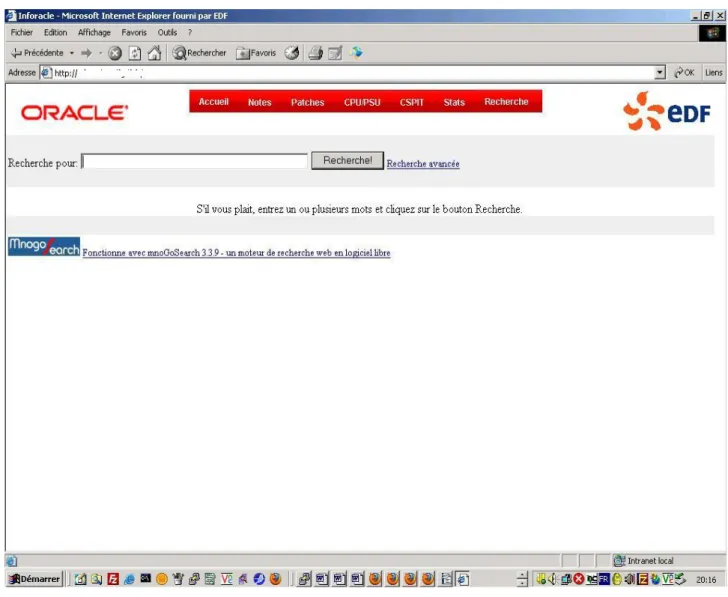This screenshot has height=597, width=728.
Task: Click the Edit page toolbar icon
Action: pyautogui.click(x=335, y=53)
